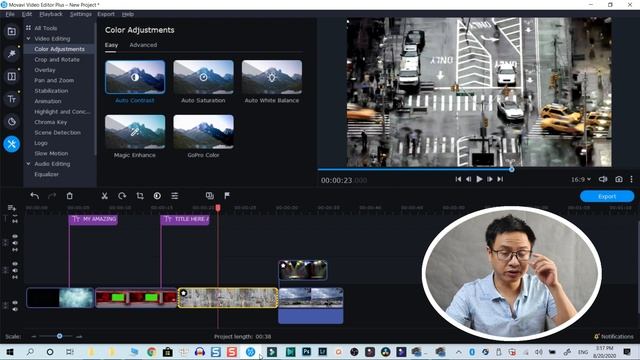Split clip with the scissors icon
640x360 pixels.
point(104,196)
